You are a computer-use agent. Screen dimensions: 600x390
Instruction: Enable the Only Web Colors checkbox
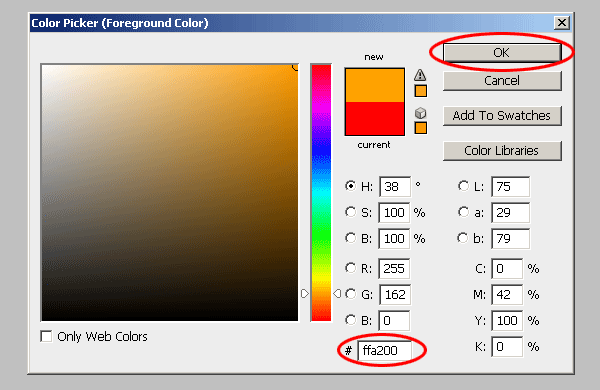(x=46, y=336)
